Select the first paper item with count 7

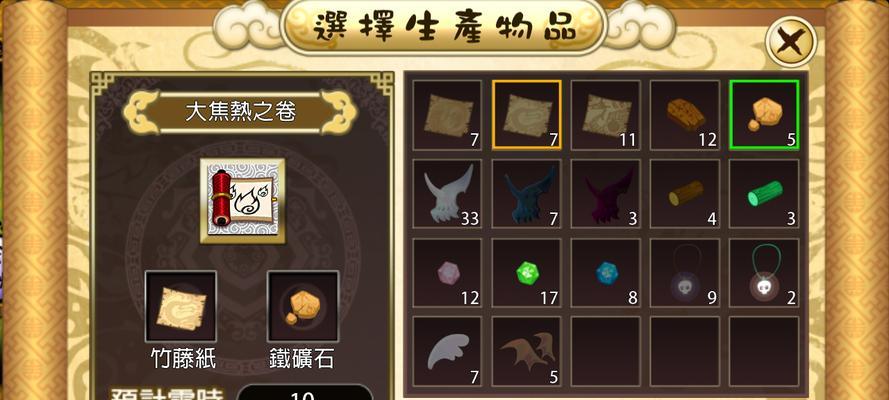coord(447,115)
